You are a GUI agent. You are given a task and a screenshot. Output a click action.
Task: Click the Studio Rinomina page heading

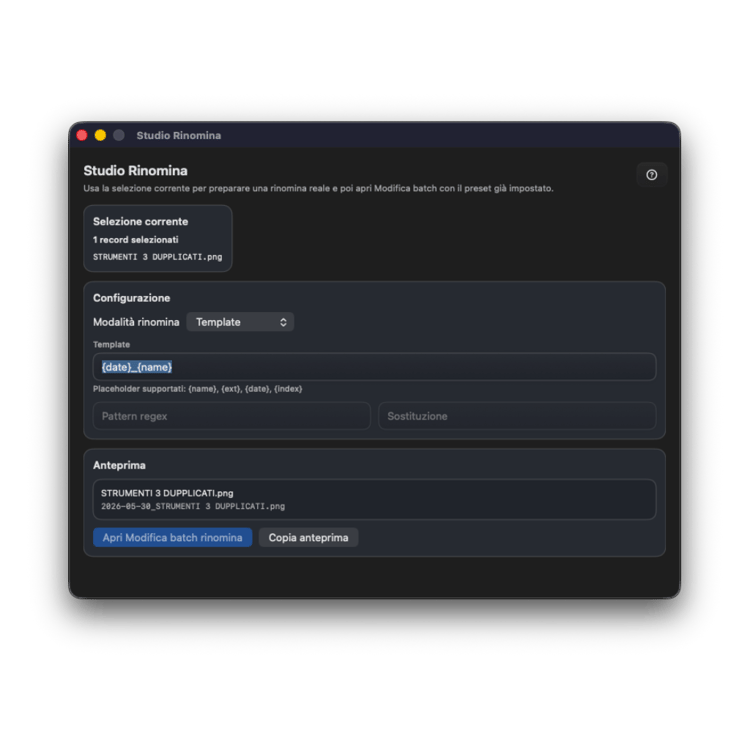135,171
